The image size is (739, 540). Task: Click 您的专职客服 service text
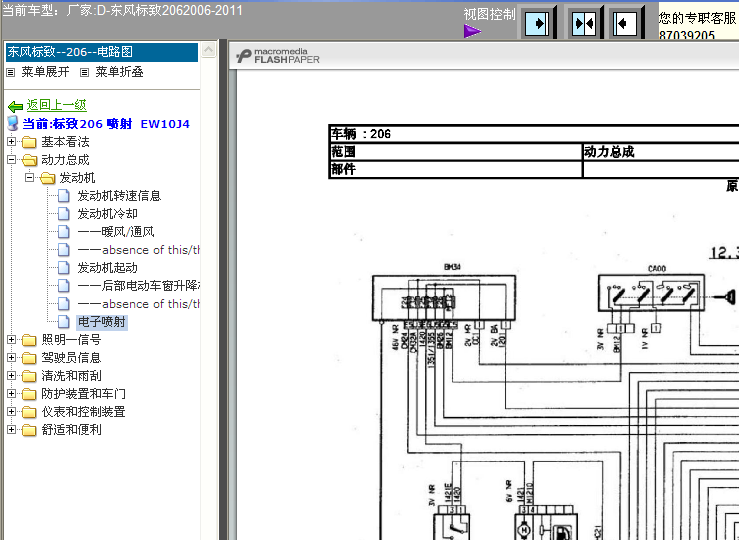(698, 18)
